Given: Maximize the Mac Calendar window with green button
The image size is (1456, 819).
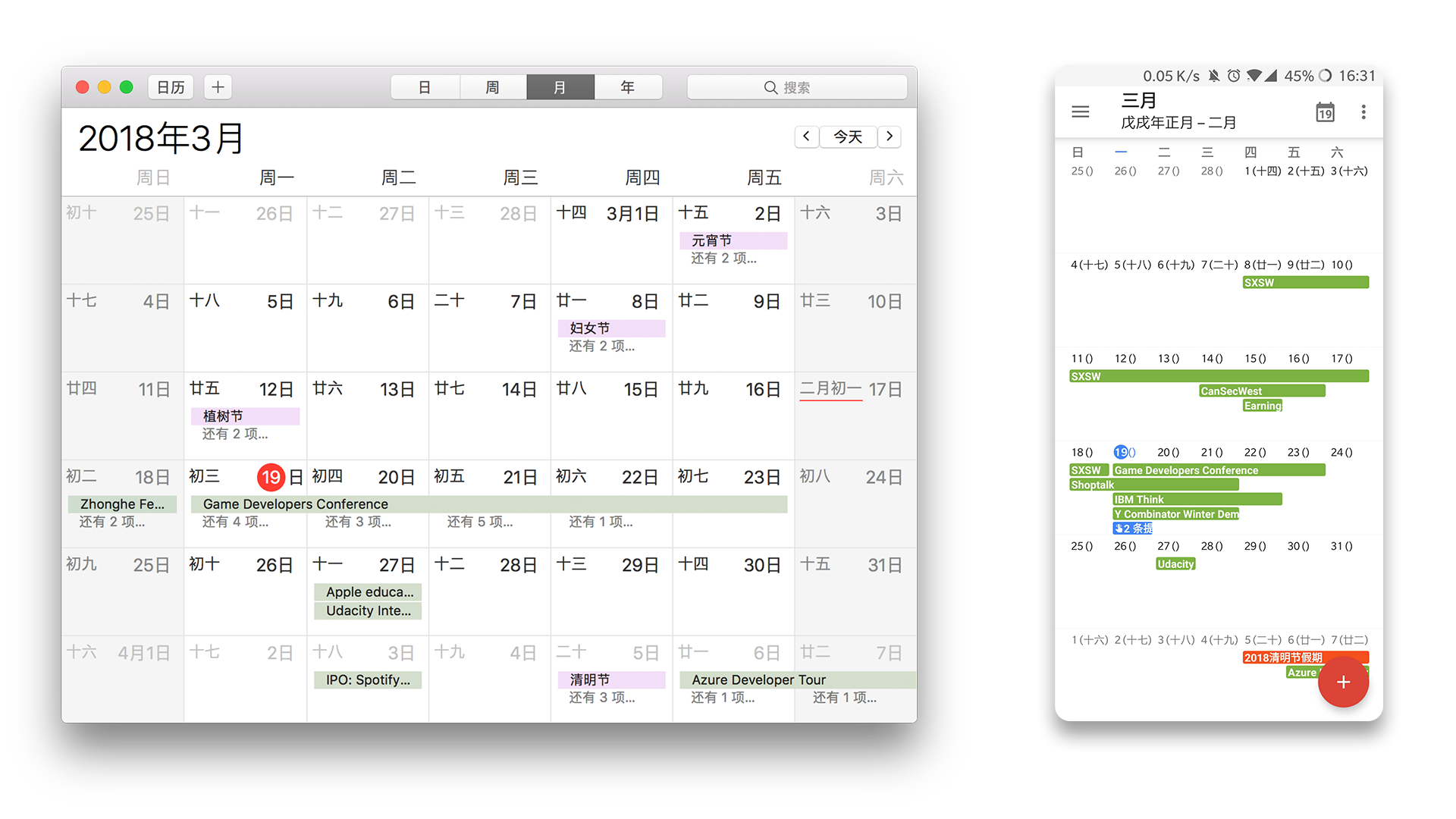Looking at the screenshot, I should pos(127,87).
